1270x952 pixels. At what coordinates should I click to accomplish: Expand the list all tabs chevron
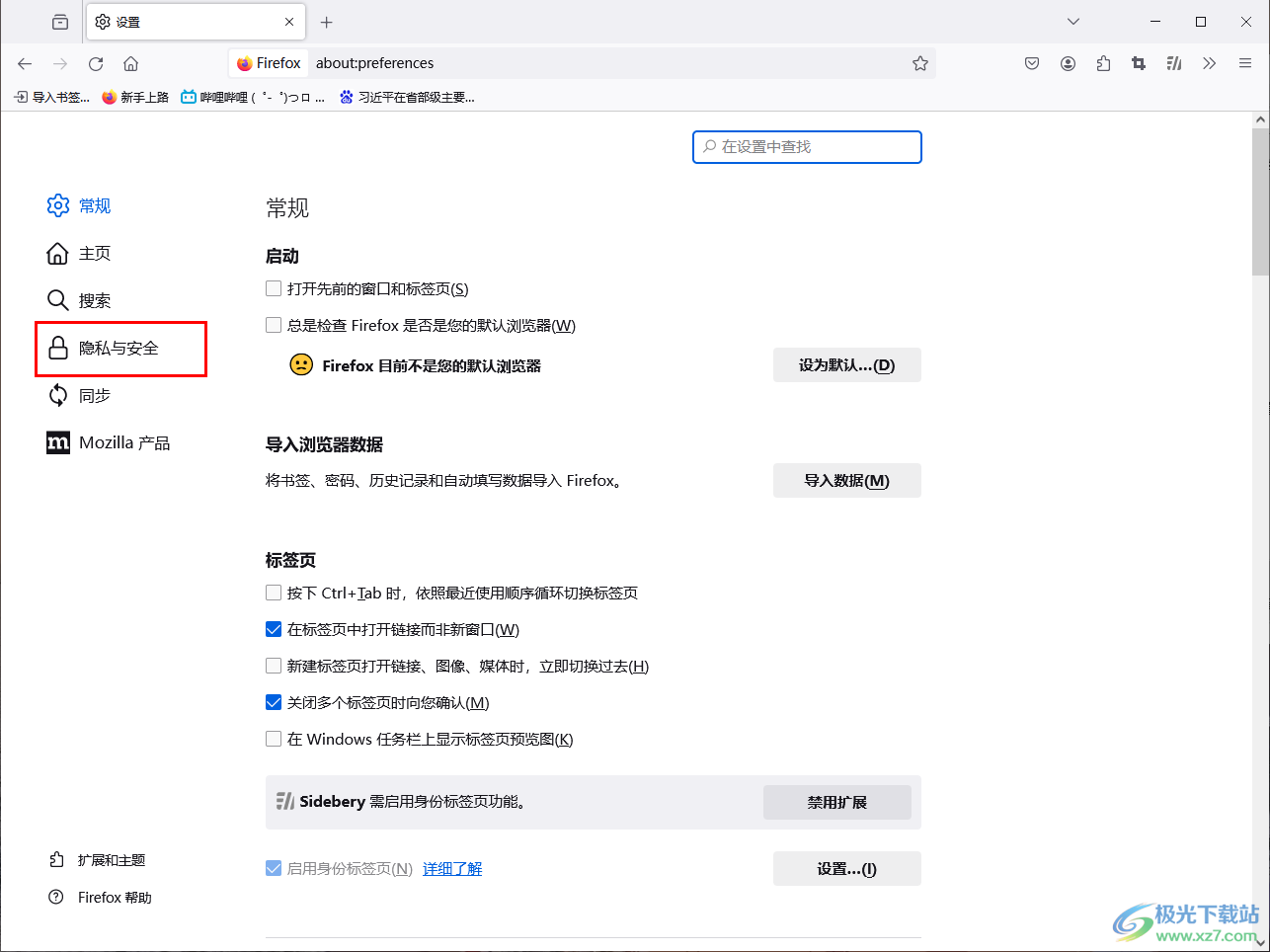pyautogui.click(x=1073, y=22)
